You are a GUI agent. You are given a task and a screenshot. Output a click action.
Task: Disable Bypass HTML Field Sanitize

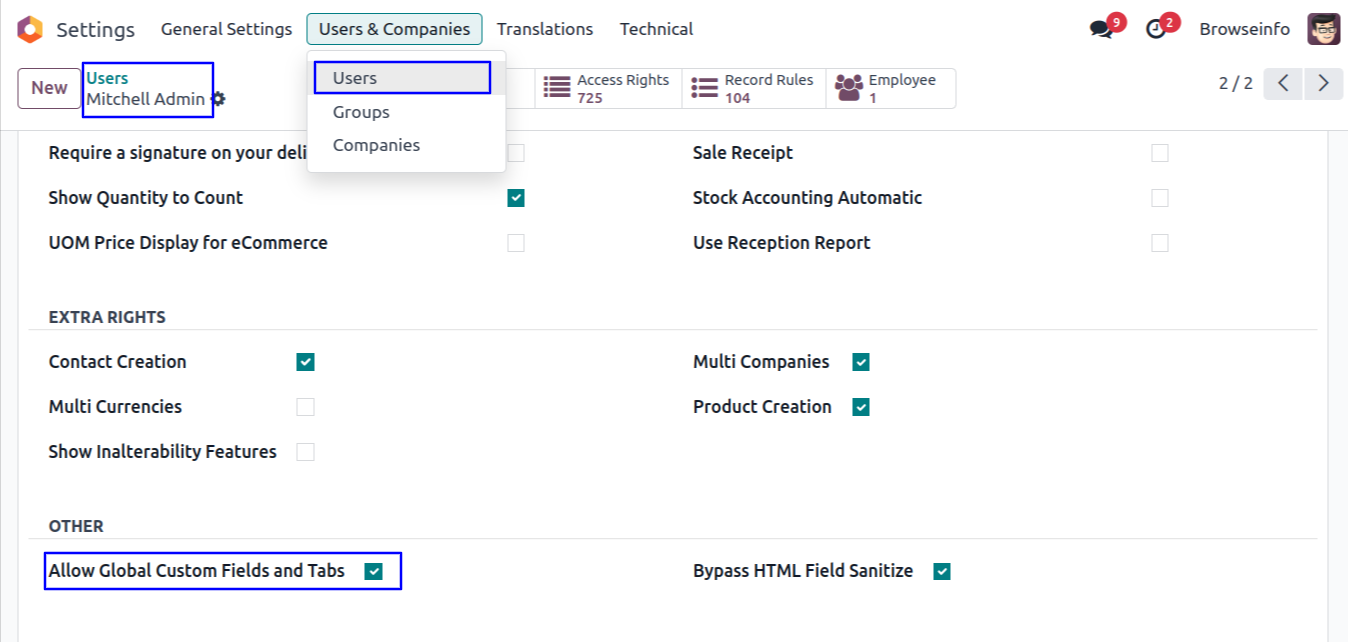[x=942, y=572]
